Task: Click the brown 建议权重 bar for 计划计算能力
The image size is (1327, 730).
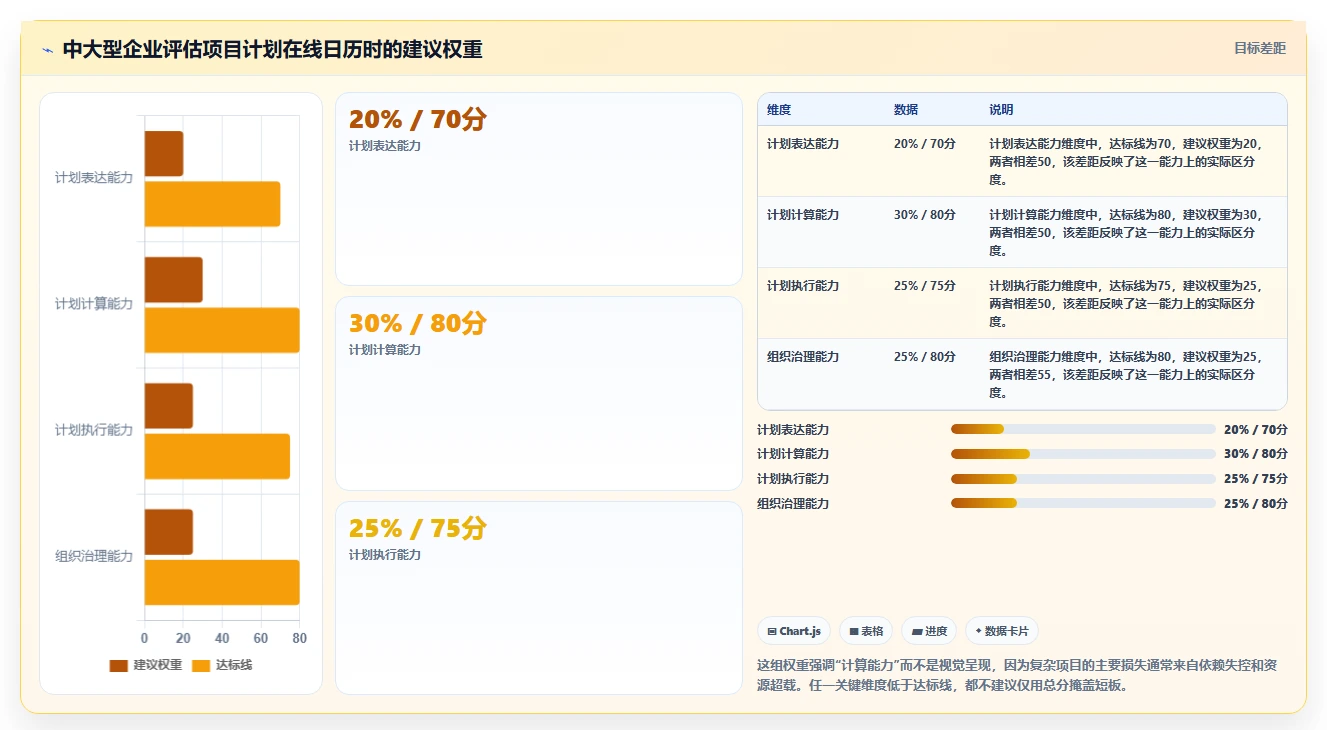Action: pyautogui.click(x=174, y=280)
